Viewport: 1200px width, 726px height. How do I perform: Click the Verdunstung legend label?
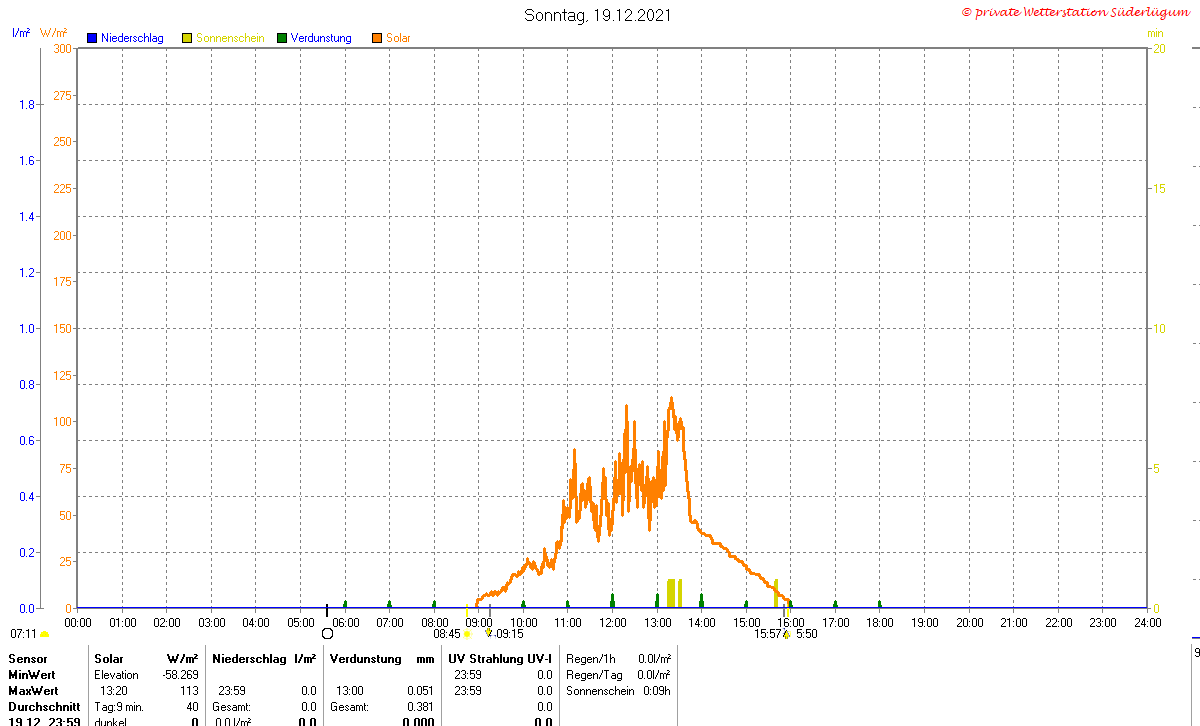pyautogui.click(x=321, y=38)
